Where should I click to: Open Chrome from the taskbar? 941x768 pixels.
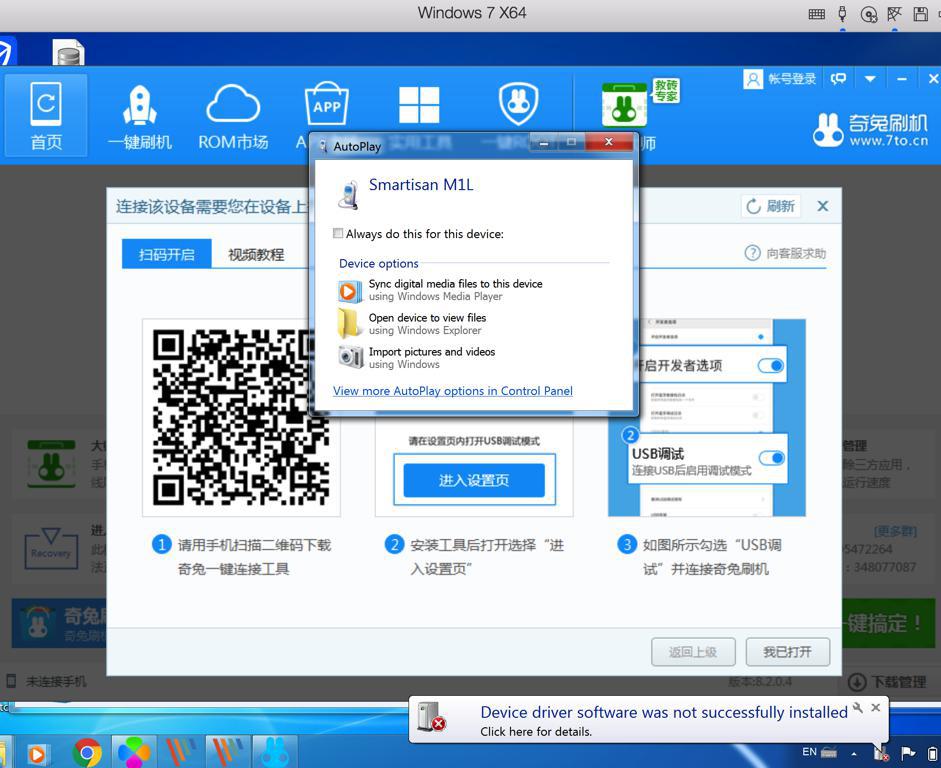87,752
